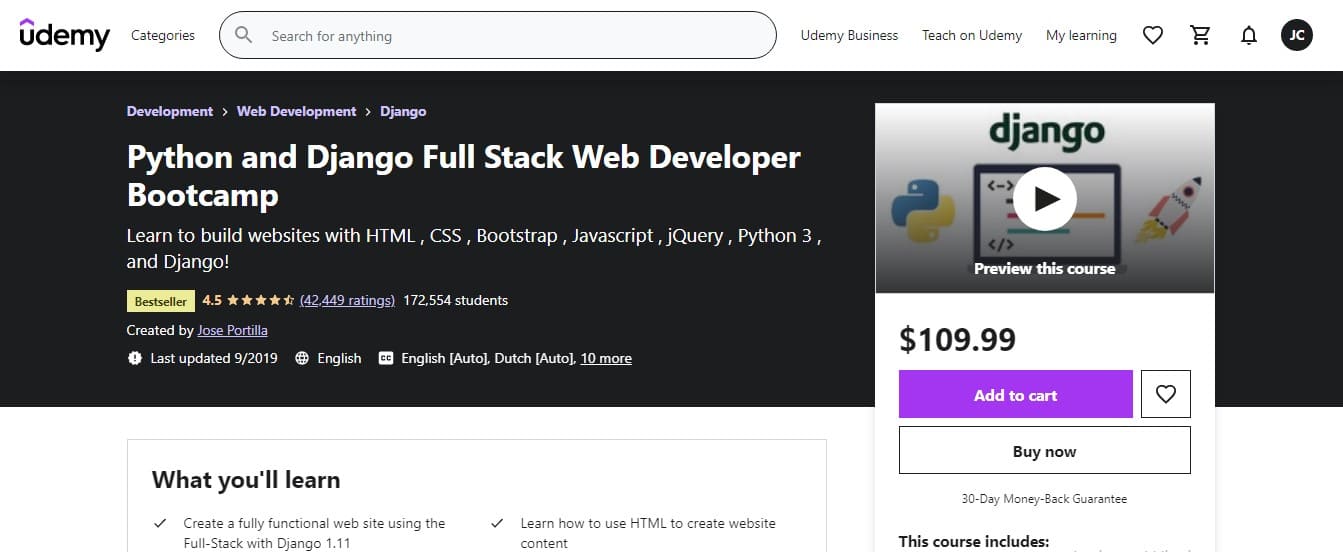Screen dimensions: 1343x552
Task: Click the last-updated alert icon
Action: coord(135,358)
